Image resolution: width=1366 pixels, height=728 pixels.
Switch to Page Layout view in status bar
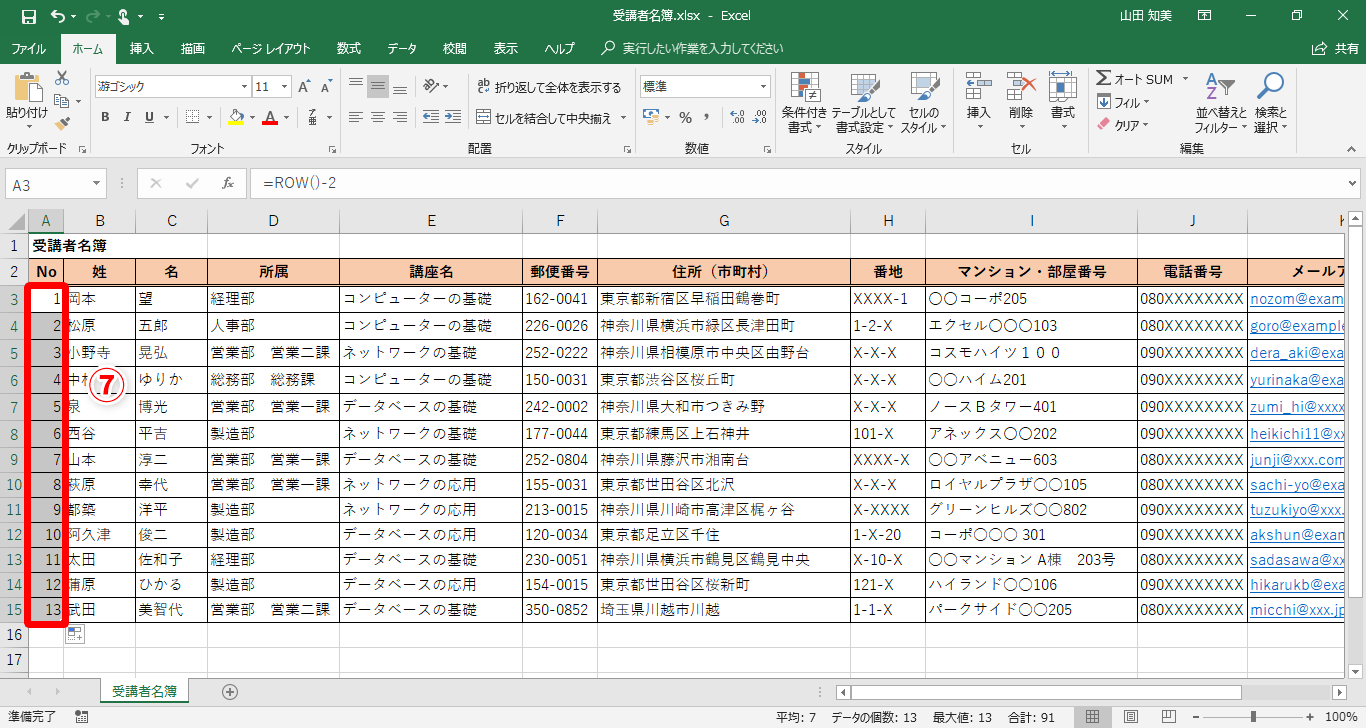click(1129, 717)
